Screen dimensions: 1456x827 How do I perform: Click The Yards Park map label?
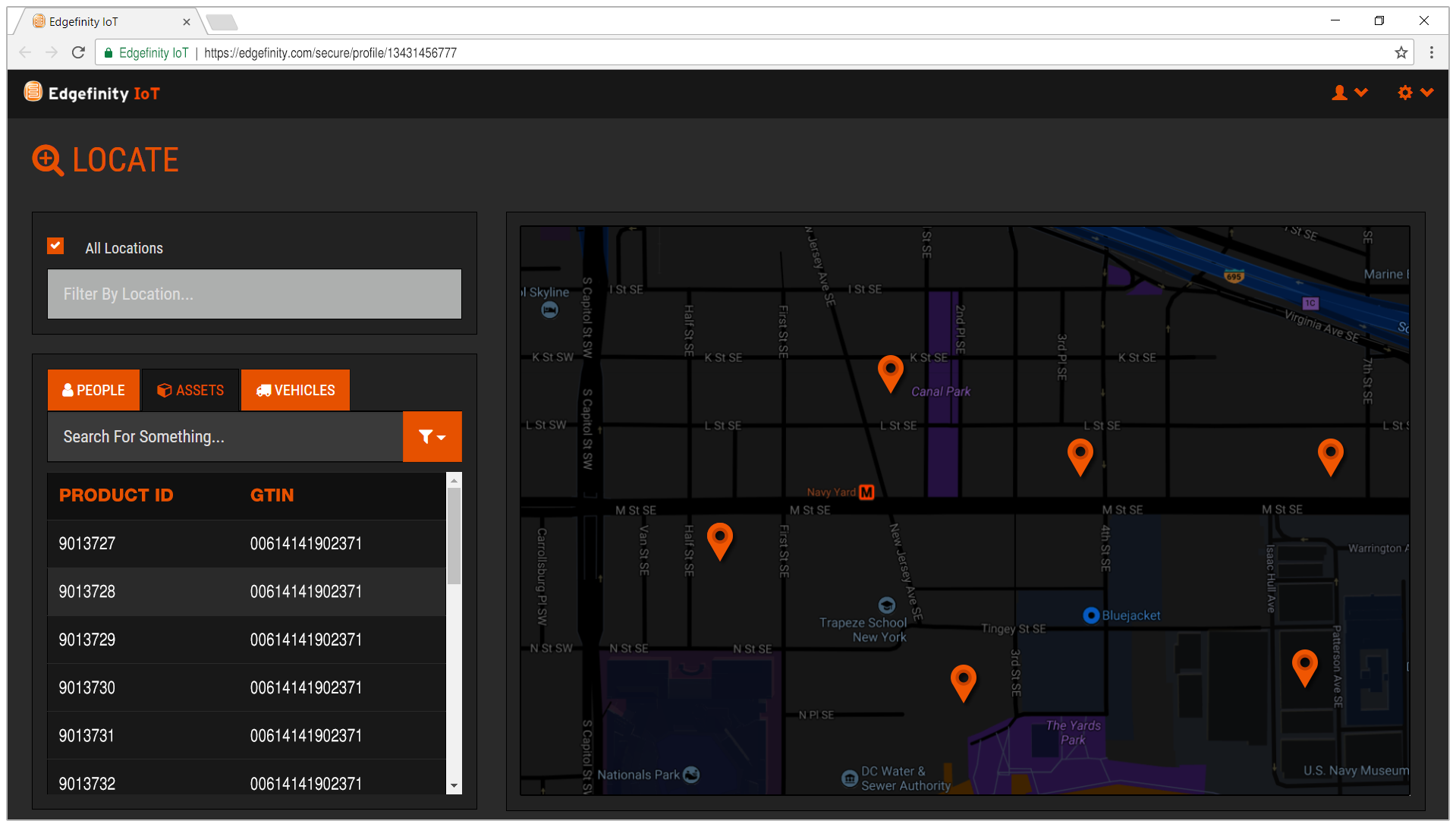(1073, 733)
